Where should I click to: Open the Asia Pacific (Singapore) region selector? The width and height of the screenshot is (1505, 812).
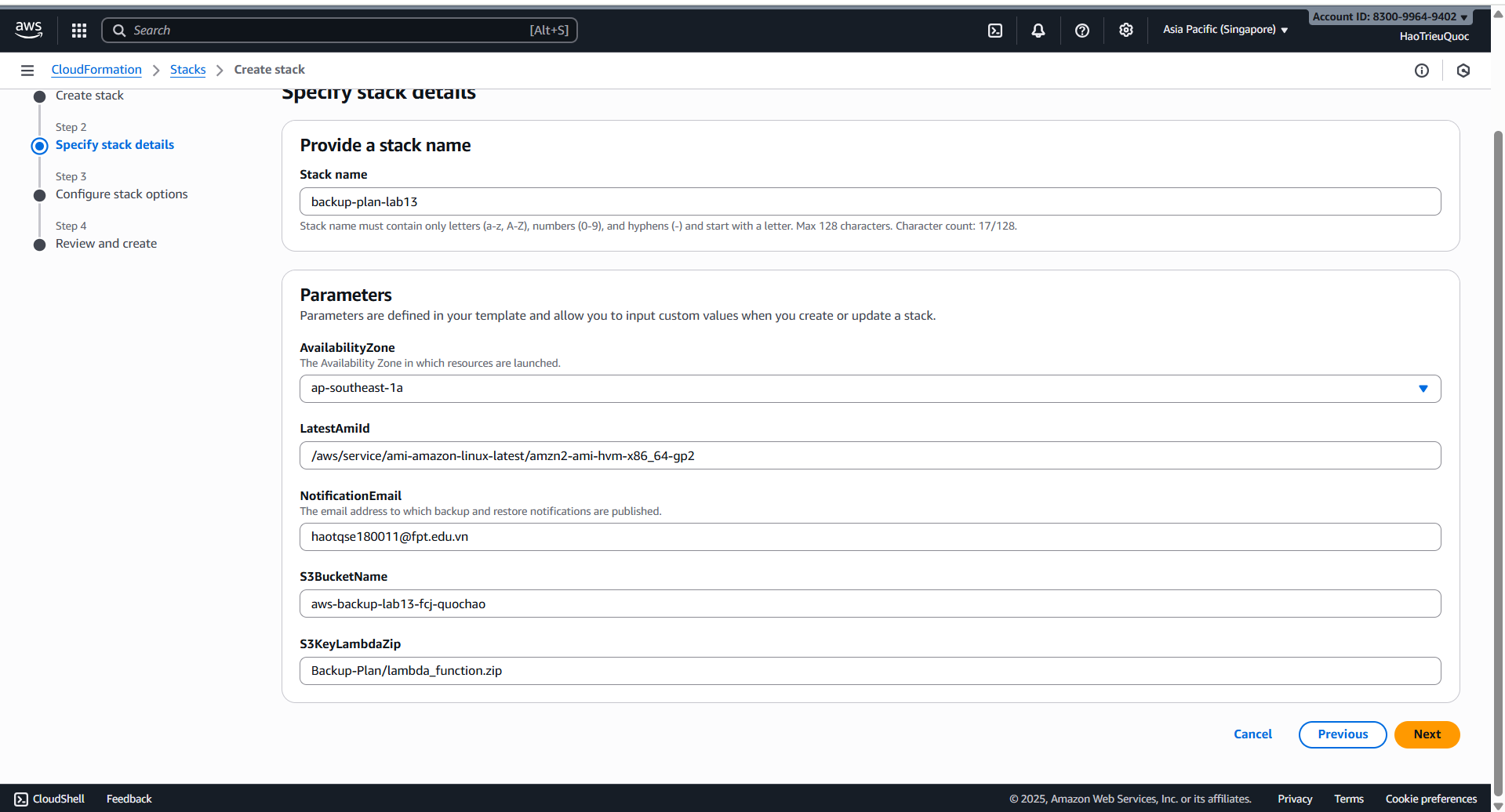(1225, 30)
